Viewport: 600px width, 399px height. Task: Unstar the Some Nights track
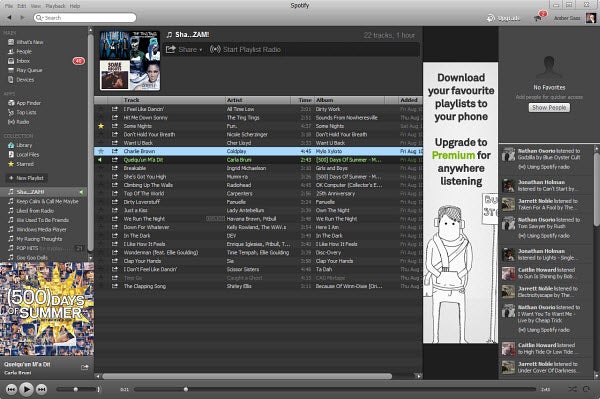101,126
